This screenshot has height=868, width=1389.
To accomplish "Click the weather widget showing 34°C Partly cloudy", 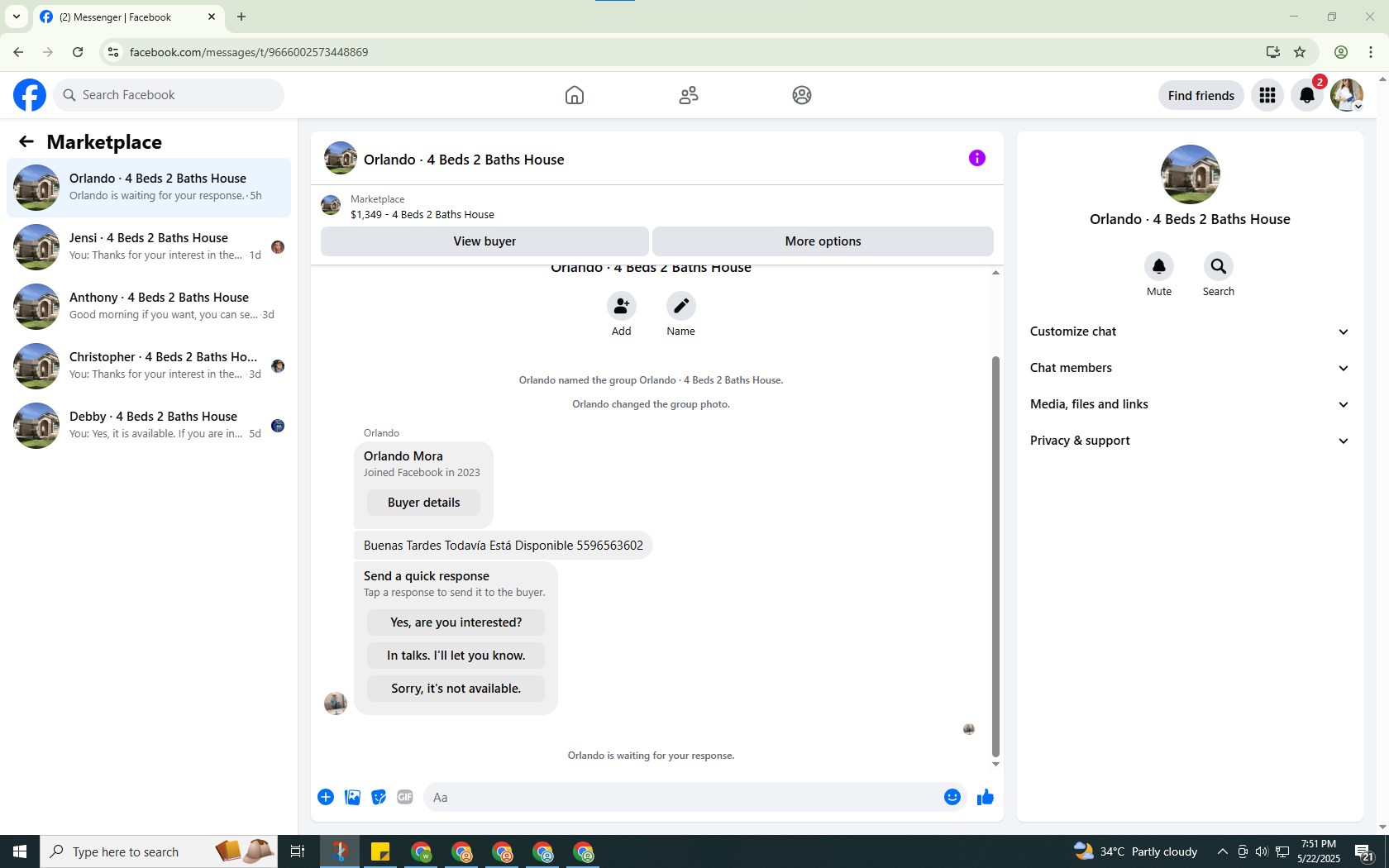I will (1136, 851).
